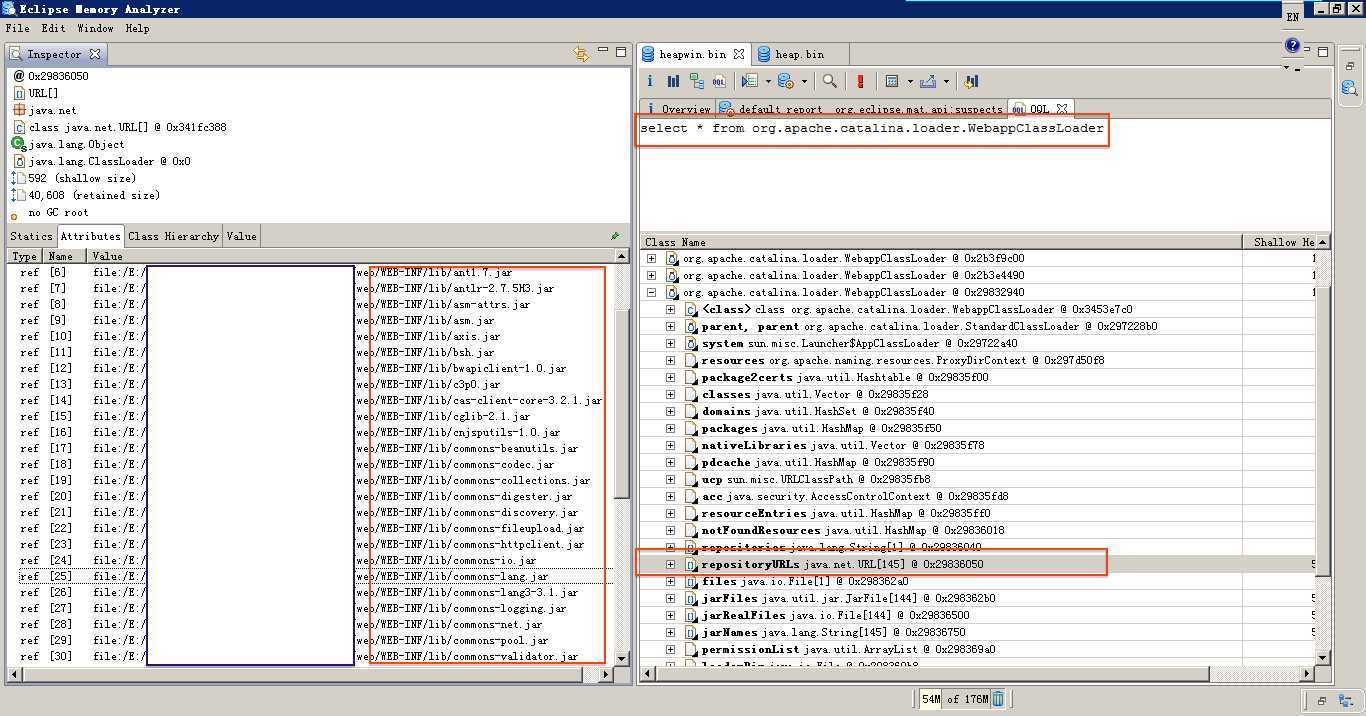1366x716 pixels.
Task: Switch to the default_report suspects tab
Action: coord(861,109)
